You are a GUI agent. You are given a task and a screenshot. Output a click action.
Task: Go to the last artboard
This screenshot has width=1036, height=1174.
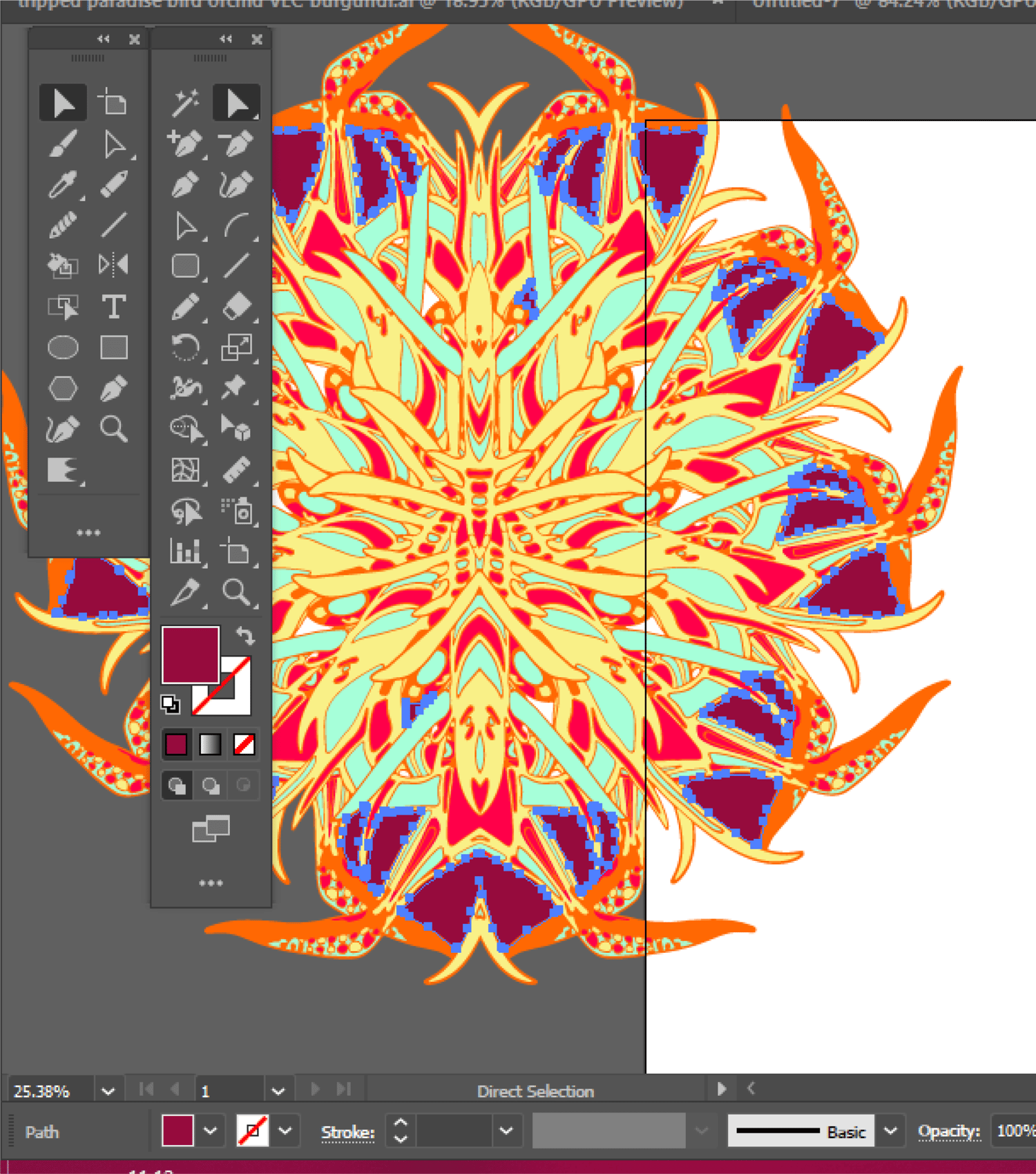(x=344, y=1090)
